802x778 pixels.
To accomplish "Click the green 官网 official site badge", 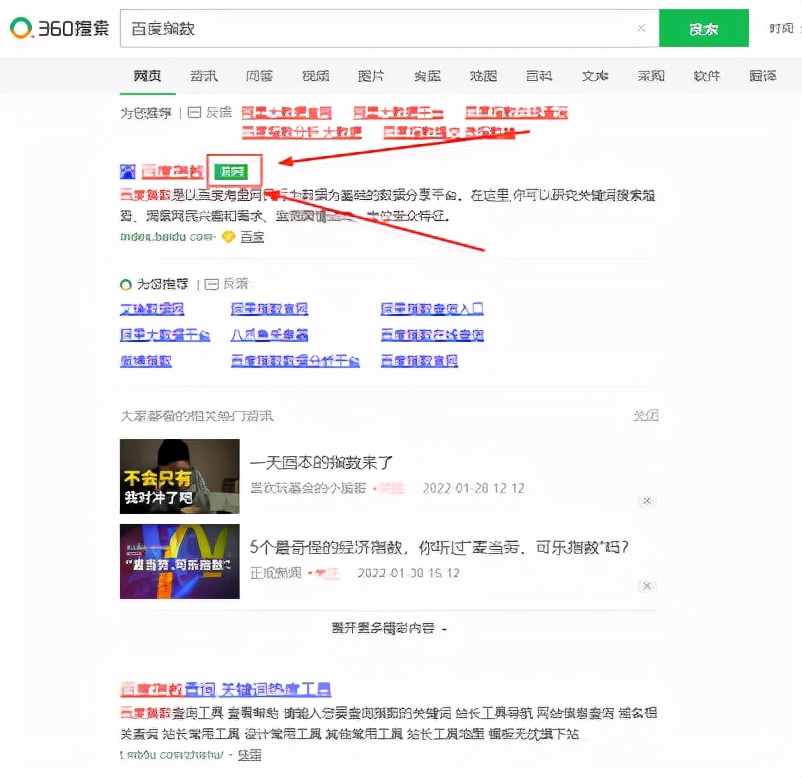I will (232, 170).
